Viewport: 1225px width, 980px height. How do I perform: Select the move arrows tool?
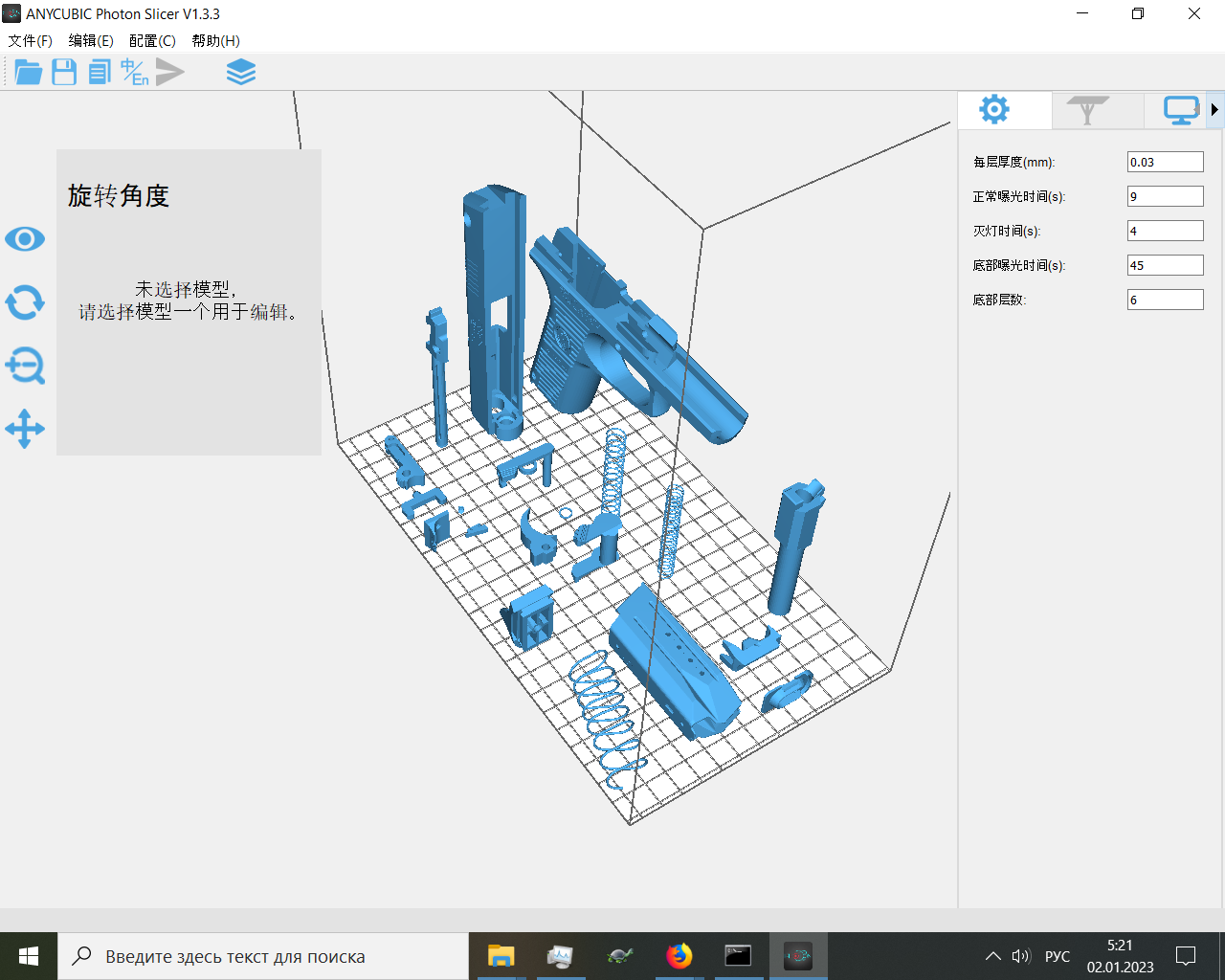pos(25,429)
